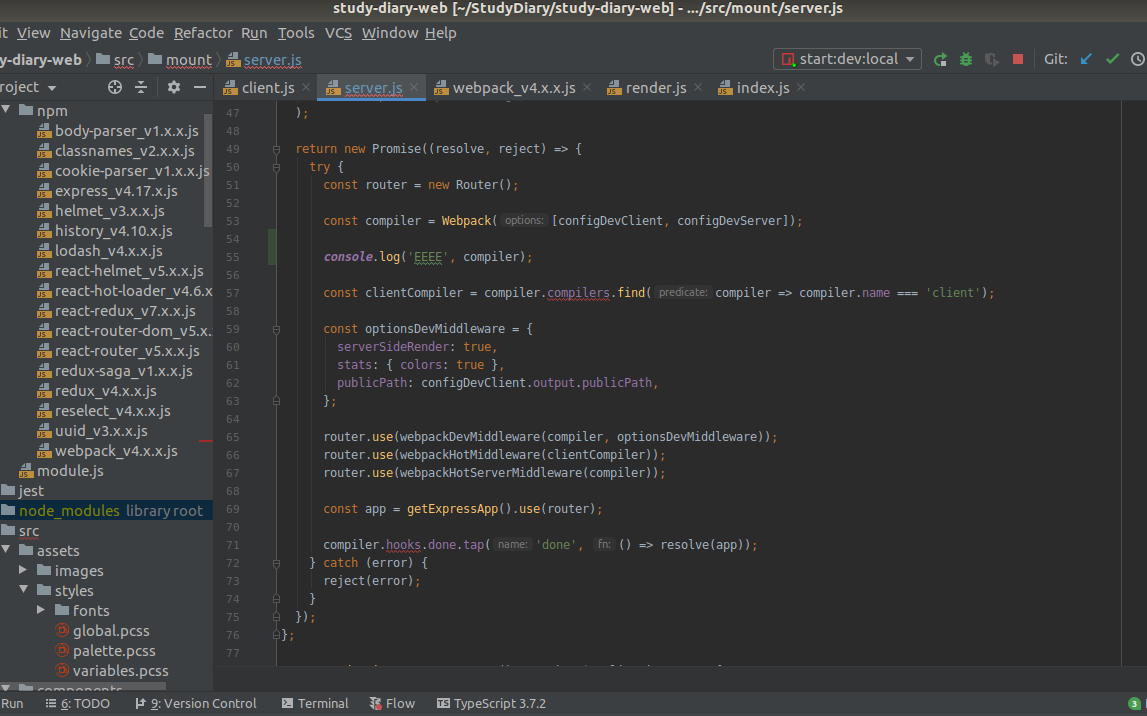Viewport: 1147px width, 716px height.
Task: Select the node_modules library root folder
Action: 106,510
